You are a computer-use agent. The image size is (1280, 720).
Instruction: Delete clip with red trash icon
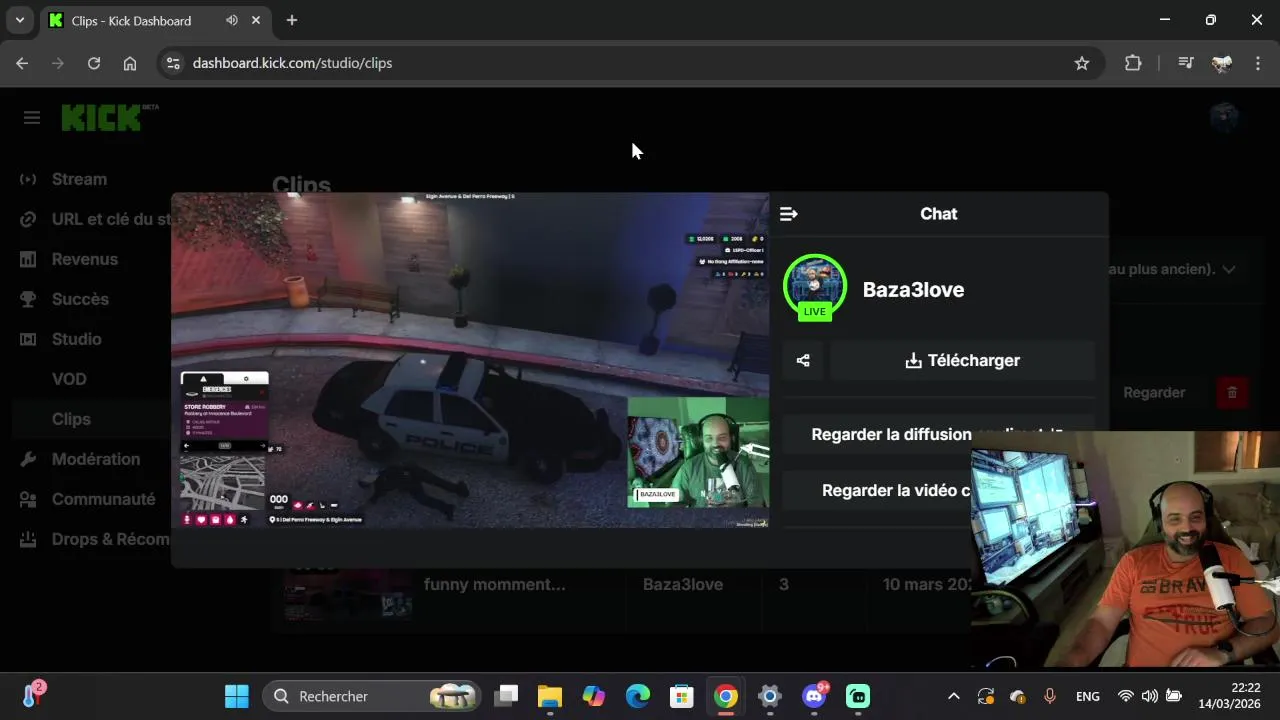click(1232, 393)
